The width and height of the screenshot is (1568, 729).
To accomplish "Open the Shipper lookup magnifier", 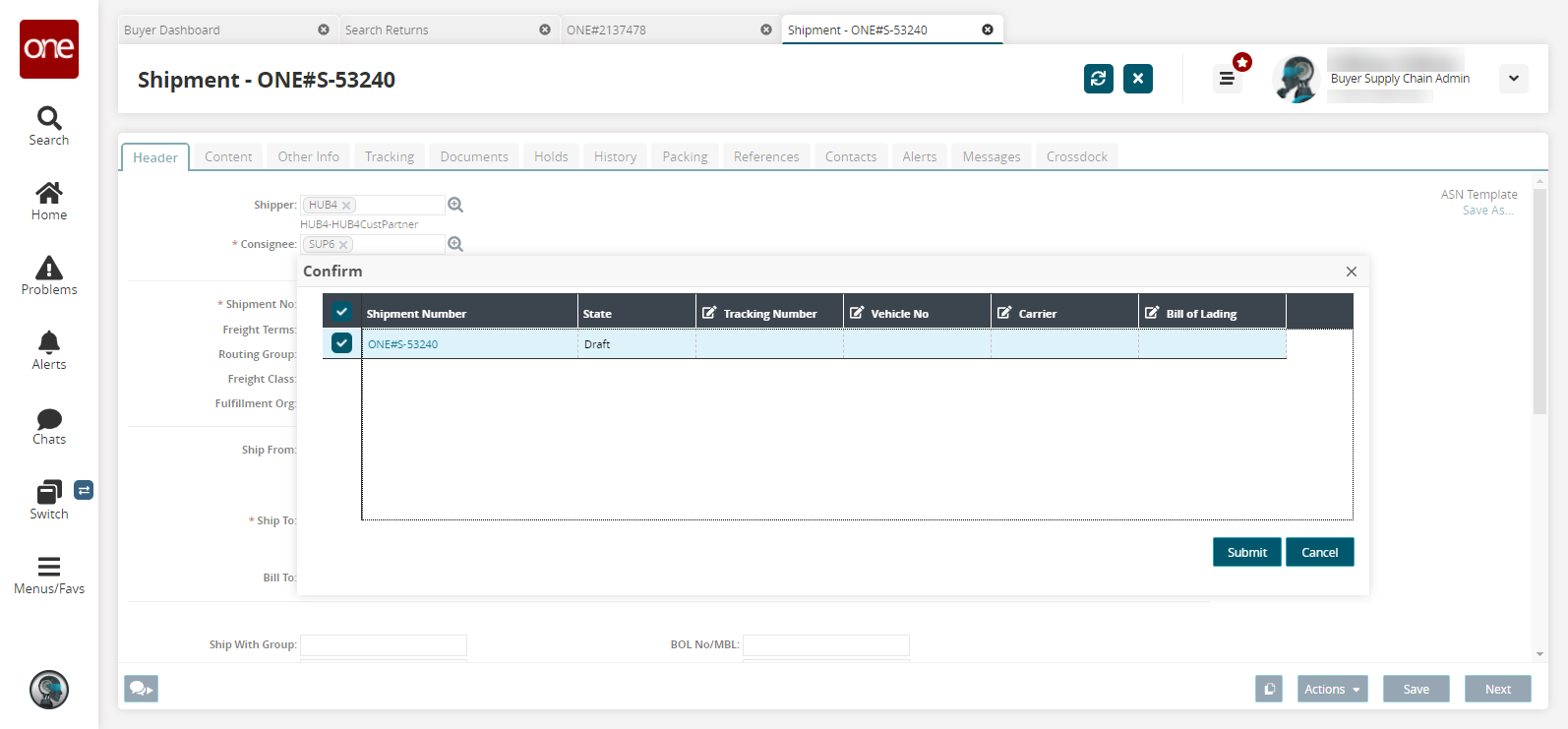I will pyautogui.click(x=455, y=205).
